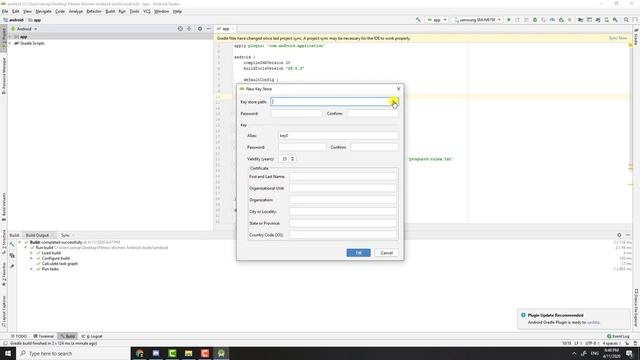Screen dimensions: 640x360
Task: Click the Country Code (XX) field
Action: pyautogui.click(x=343, y=235)
